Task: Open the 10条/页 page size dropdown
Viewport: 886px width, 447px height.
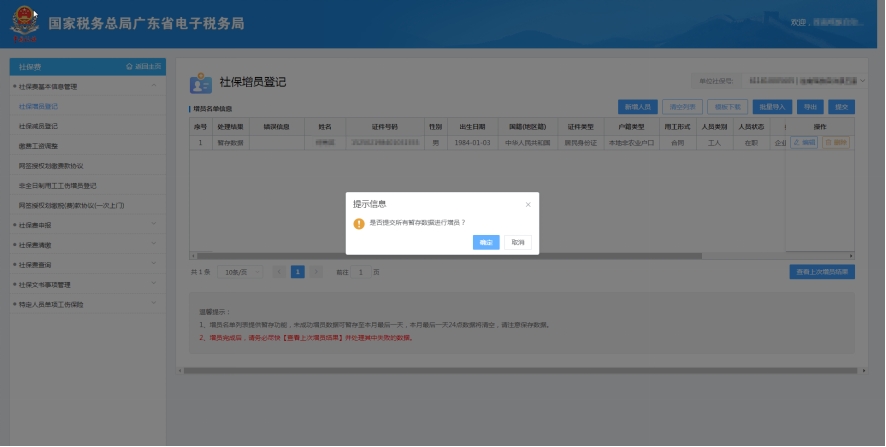Action: [x=241, y=272]
